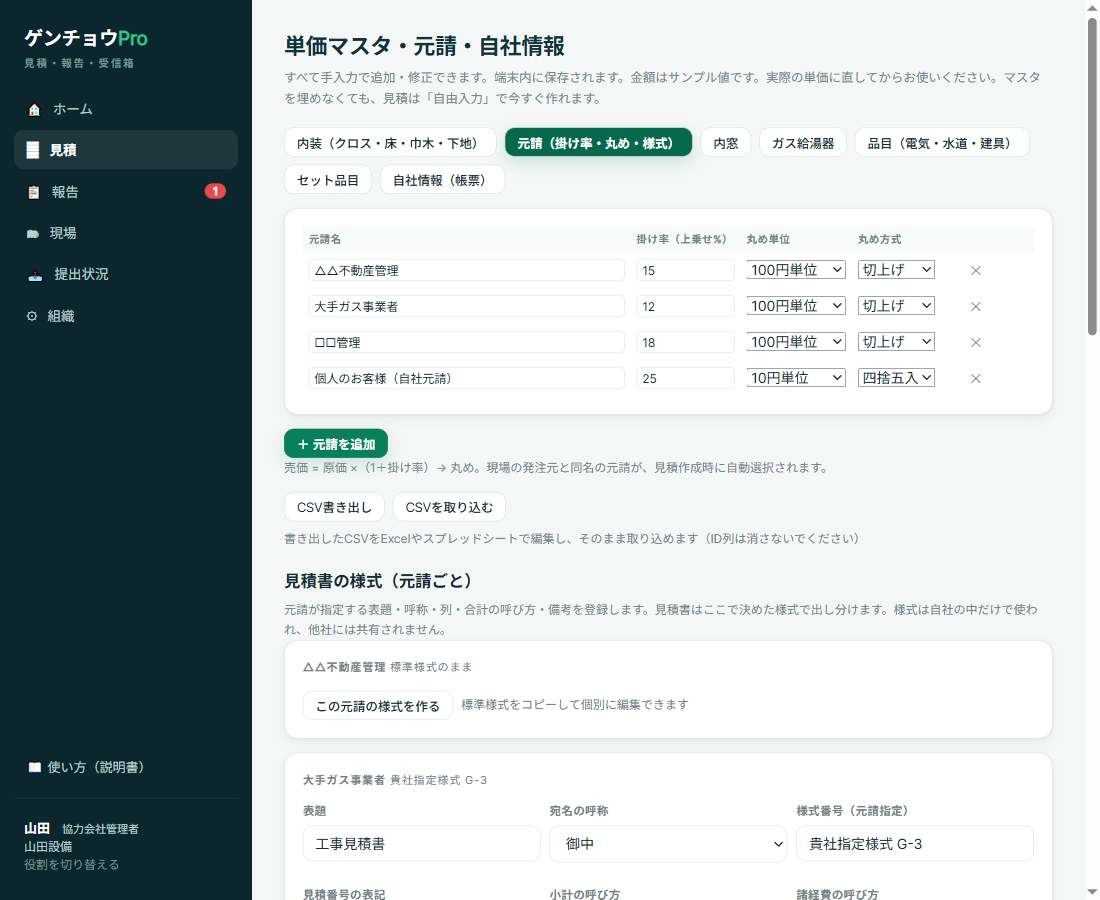1100x900 pixels.
Task: Switch to 内装（クロス・床・巾木・下地）tab
Action: [390, 143]
